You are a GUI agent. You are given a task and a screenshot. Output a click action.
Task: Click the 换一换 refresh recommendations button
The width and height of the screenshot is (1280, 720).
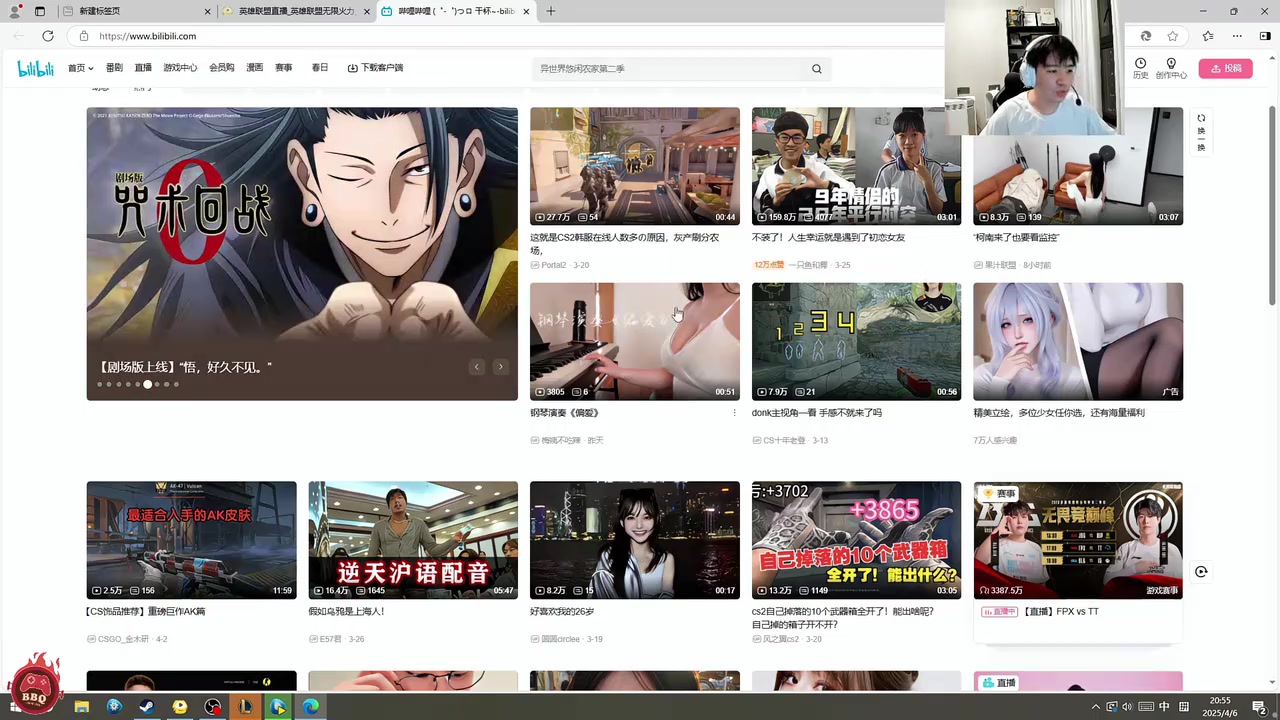[1201, 131]
